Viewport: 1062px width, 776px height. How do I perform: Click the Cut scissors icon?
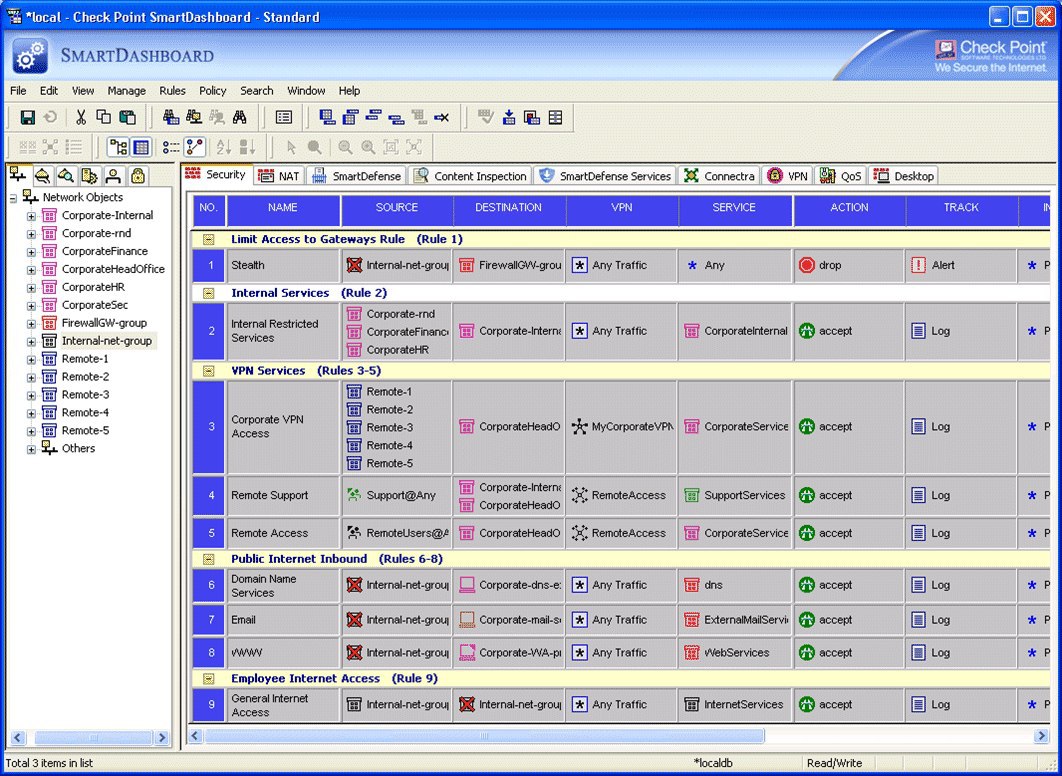pyautogui.click(x=81, y=118)
